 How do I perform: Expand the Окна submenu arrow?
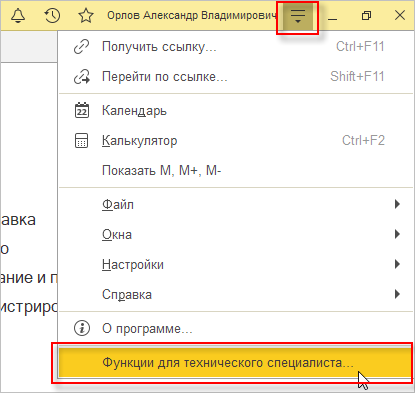point(397,234)
